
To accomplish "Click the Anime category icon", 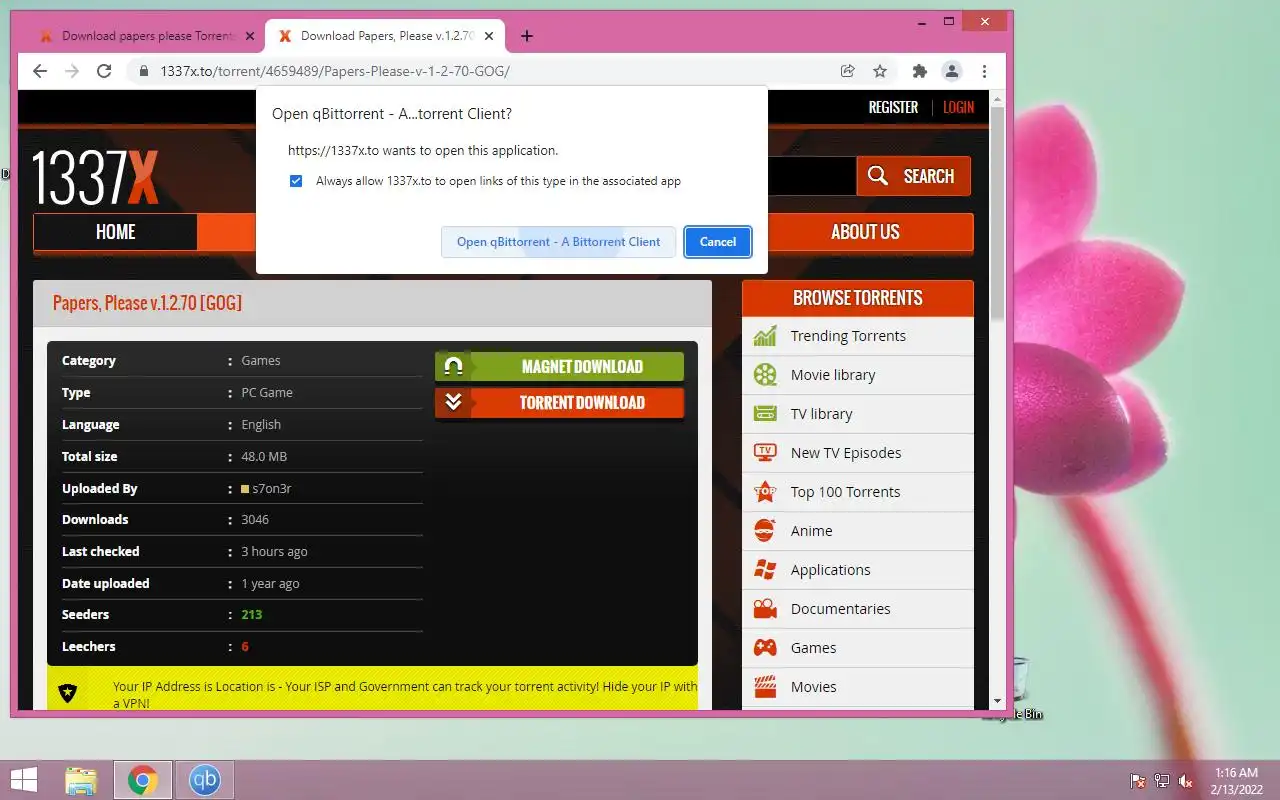I will 765,531.
